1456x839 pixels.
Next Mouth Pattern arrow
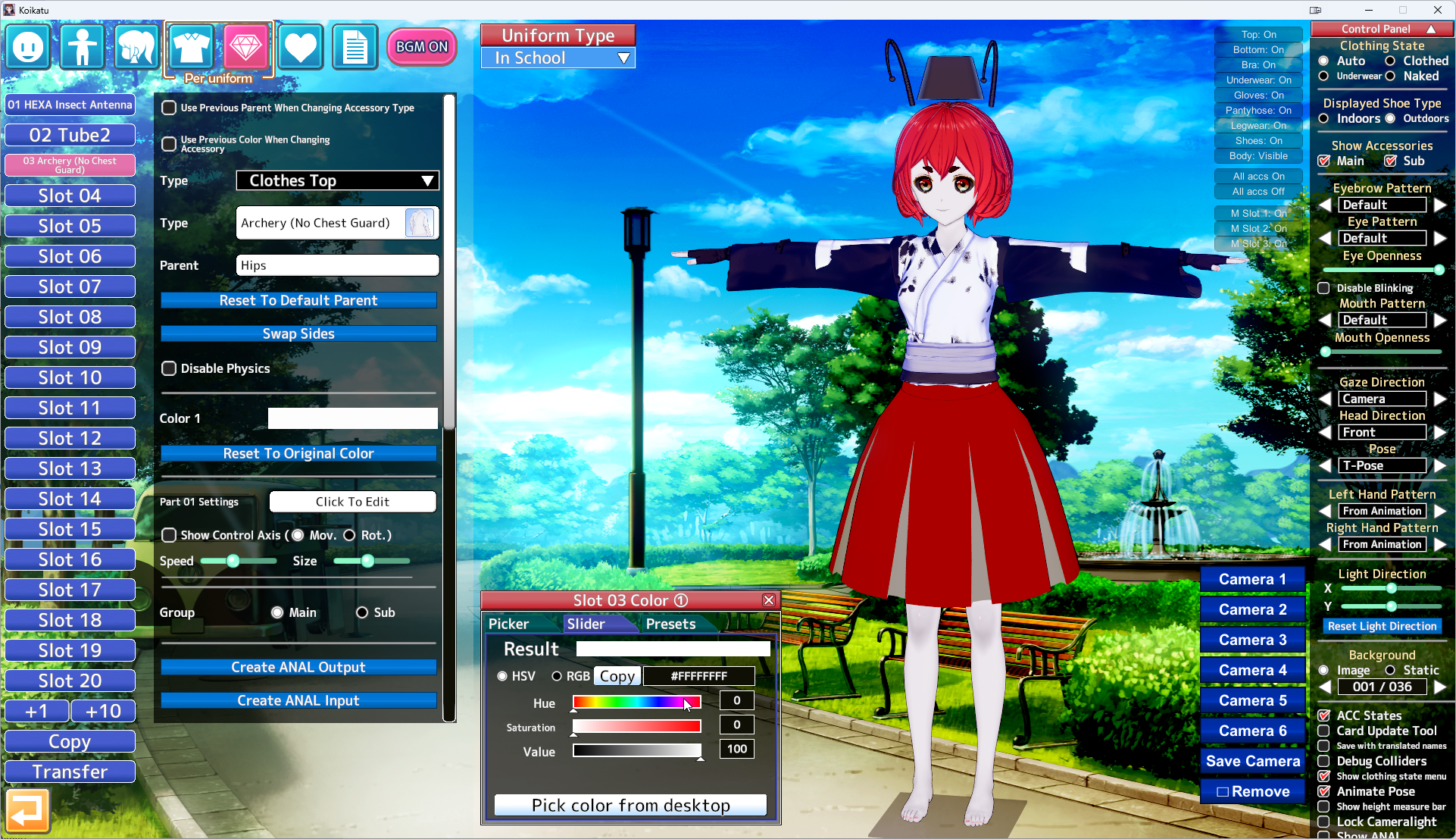tap(1439, 320)
